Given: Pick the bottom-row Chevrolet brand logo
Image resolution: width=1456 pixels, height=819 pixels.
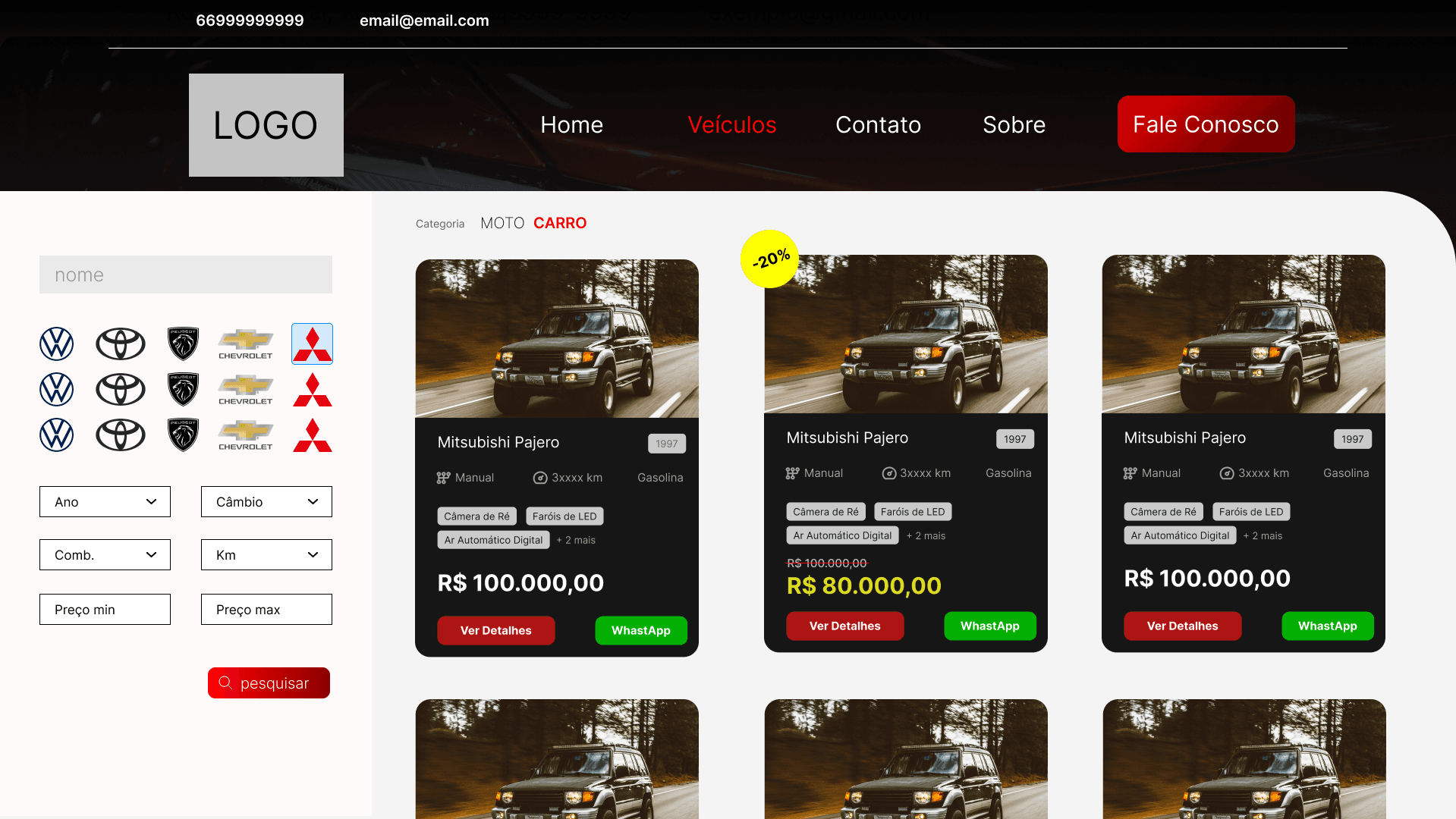Looking at the screenshot, I should click(x=246, y=435).
